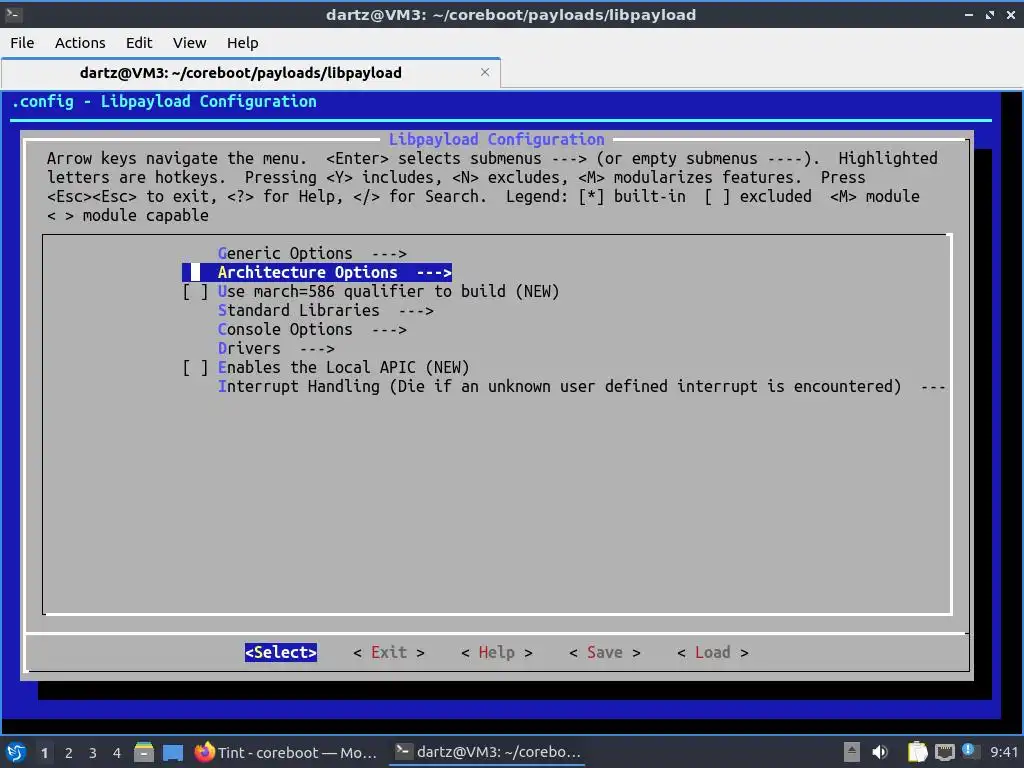Viewport: 1024px width, 768px height.
Task: Click the <Select> button
Action: click(x=281, y=652)
